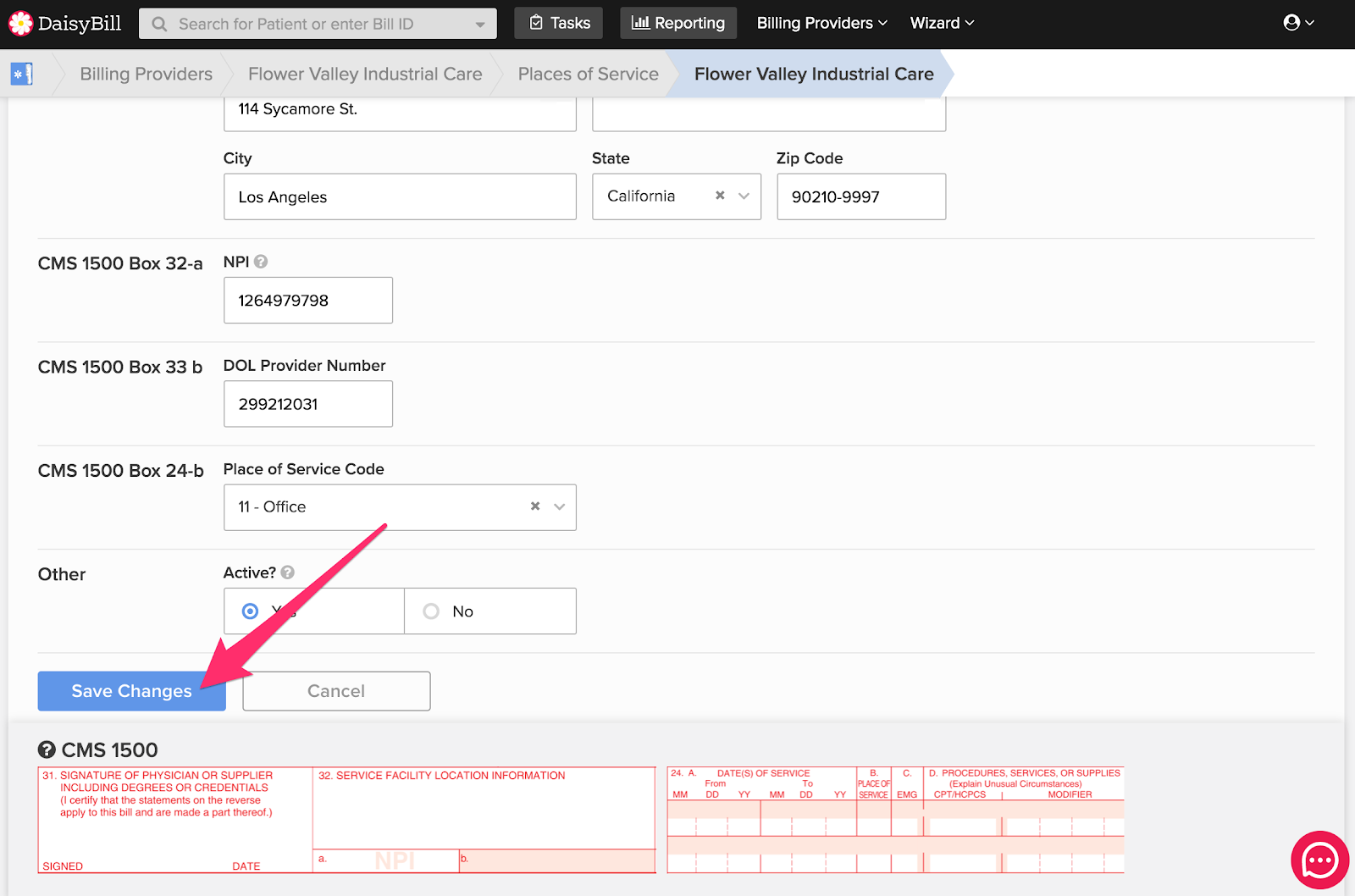The height and width of the screenshot is (896, 1355).
Task: Select the No radio for Active
Action: [431, 611]
